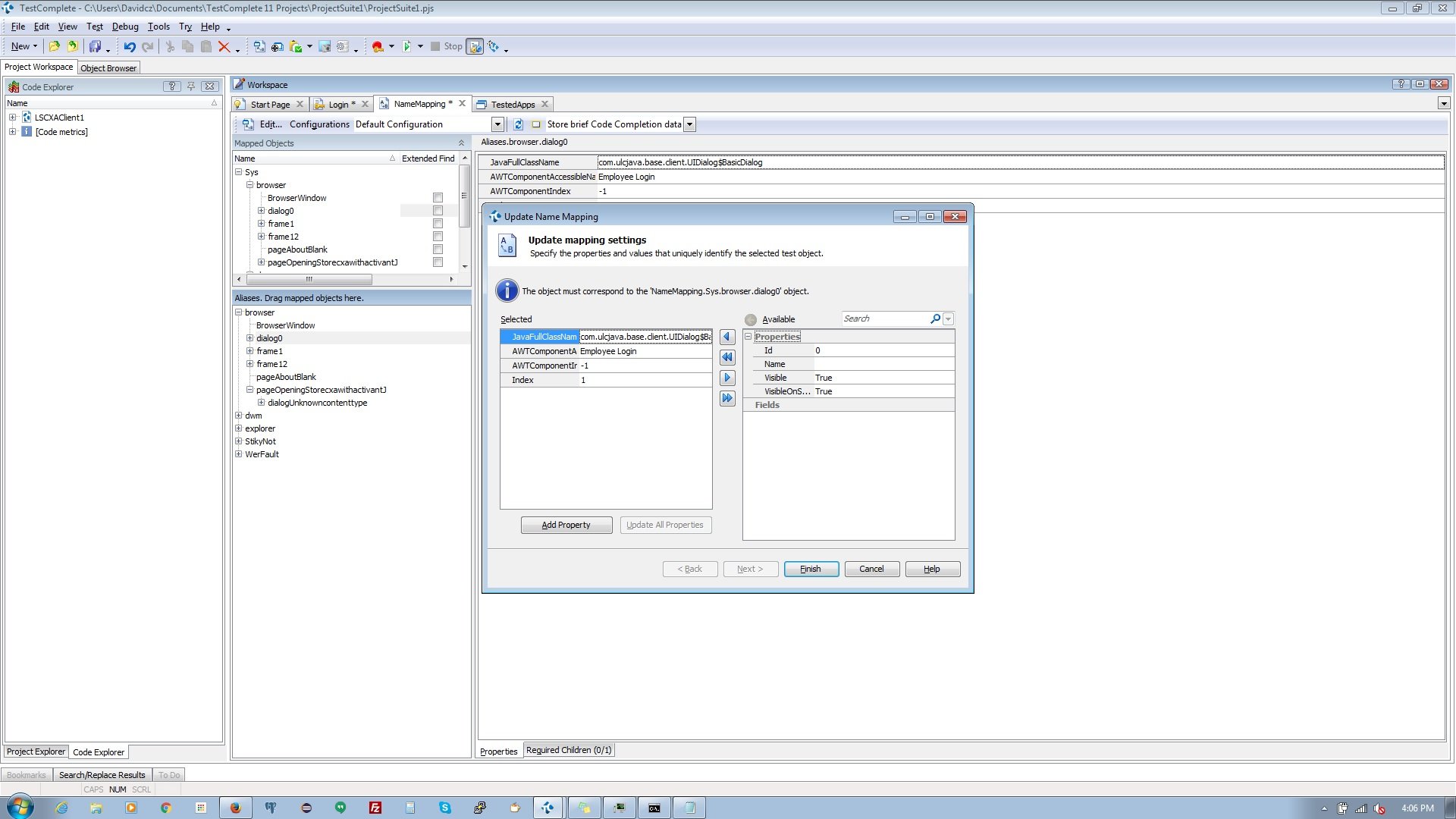
Task: Open the Tools menu
Action: point(158,27)
